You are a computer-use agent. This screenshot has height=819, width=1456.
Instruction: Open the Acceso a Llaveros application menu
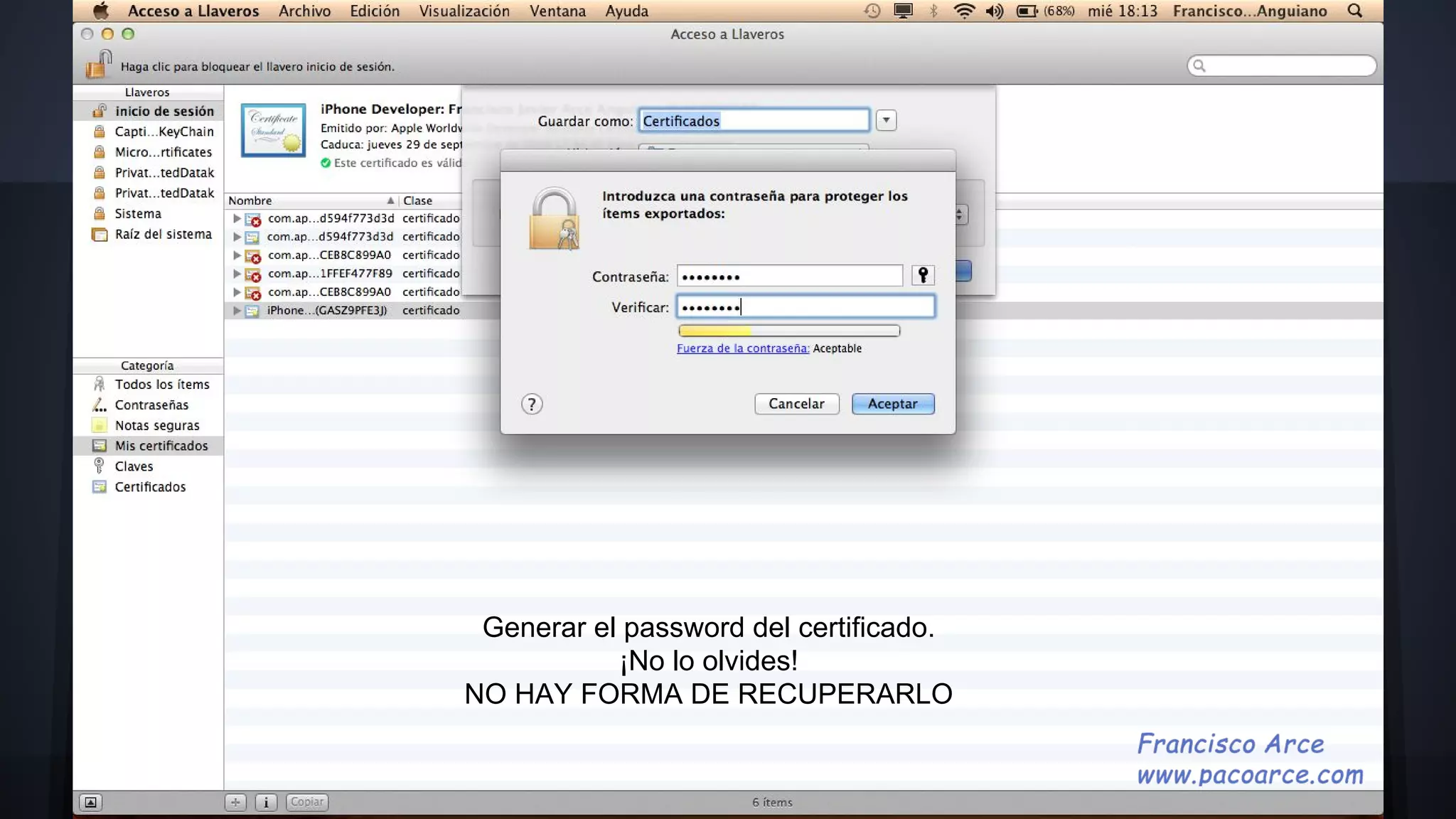click(x=193, y=11)
